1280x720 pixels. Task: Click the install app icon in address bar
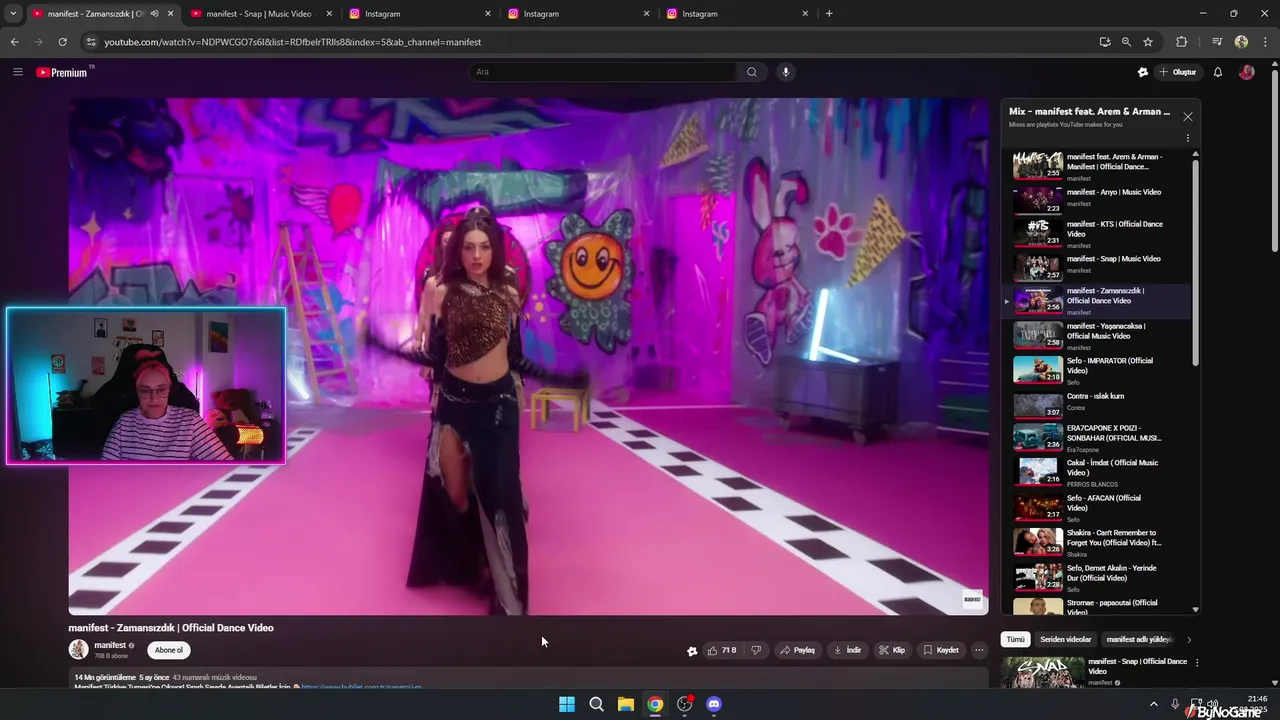pyautogui.click(x=1105, y=42)
